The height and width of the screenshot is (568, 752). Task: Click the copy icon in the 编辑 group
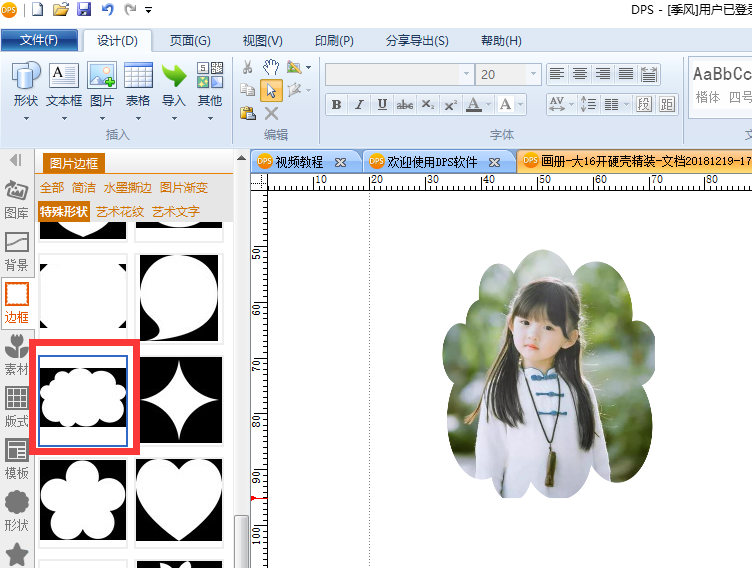click(x=247, y=90)
